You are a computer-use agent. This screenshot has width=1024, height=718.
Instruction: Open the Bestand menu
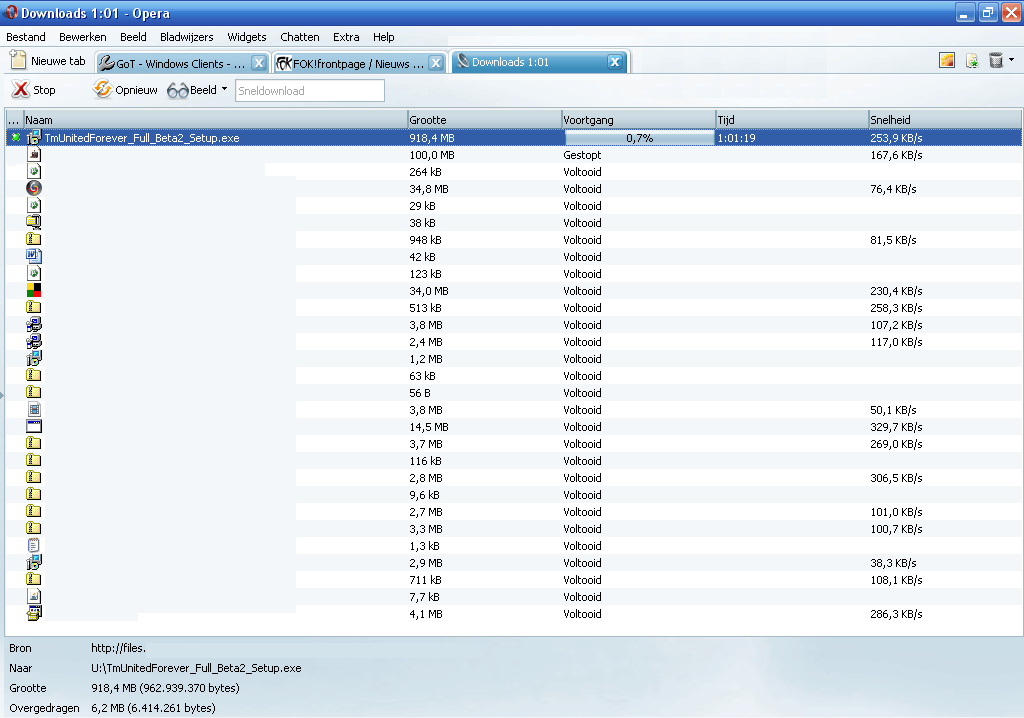pyautogui.click(x=26, y=37)
